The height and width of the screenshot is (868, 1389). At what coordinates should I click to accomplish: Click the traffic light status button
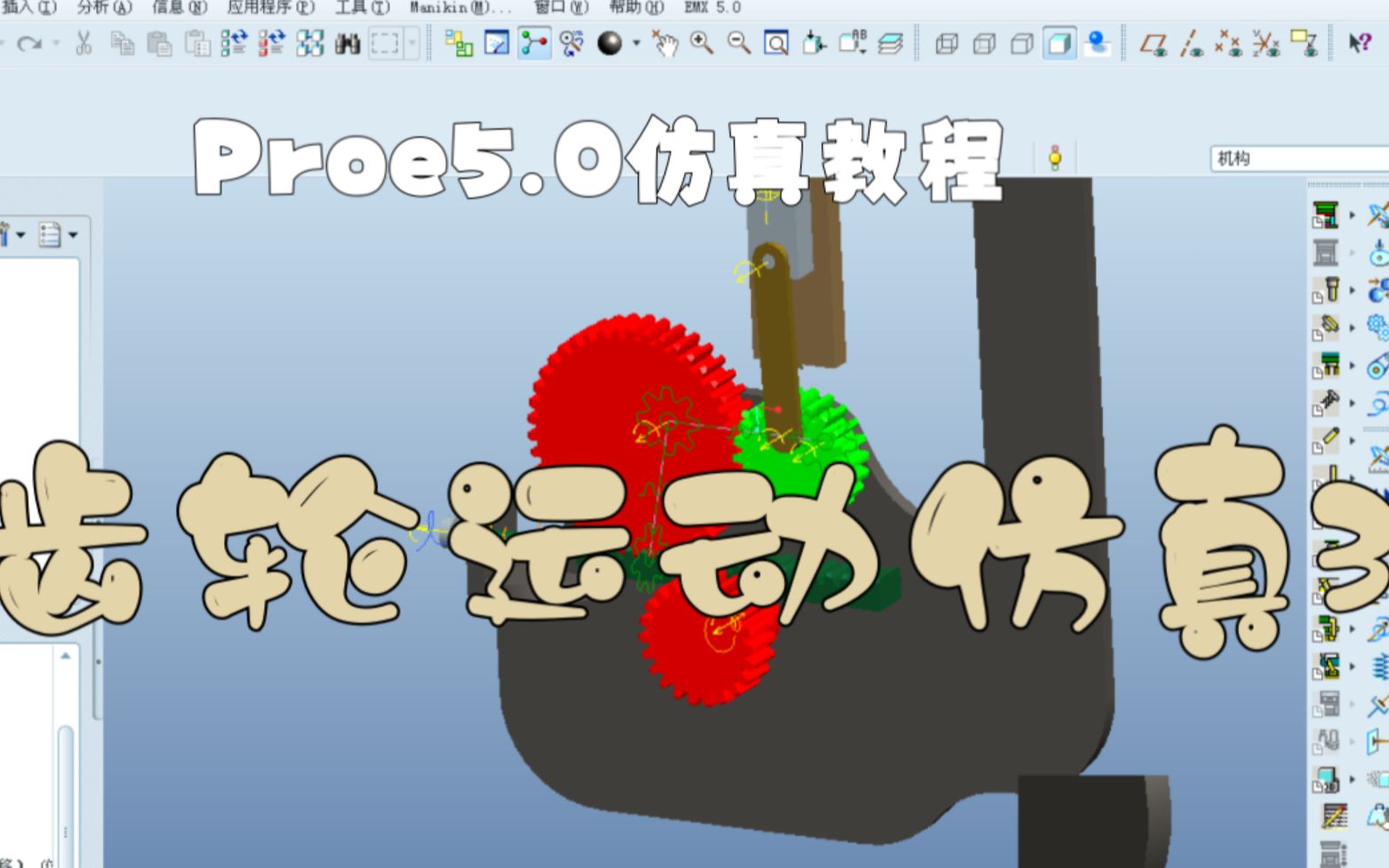click(x=1053, y=157)
